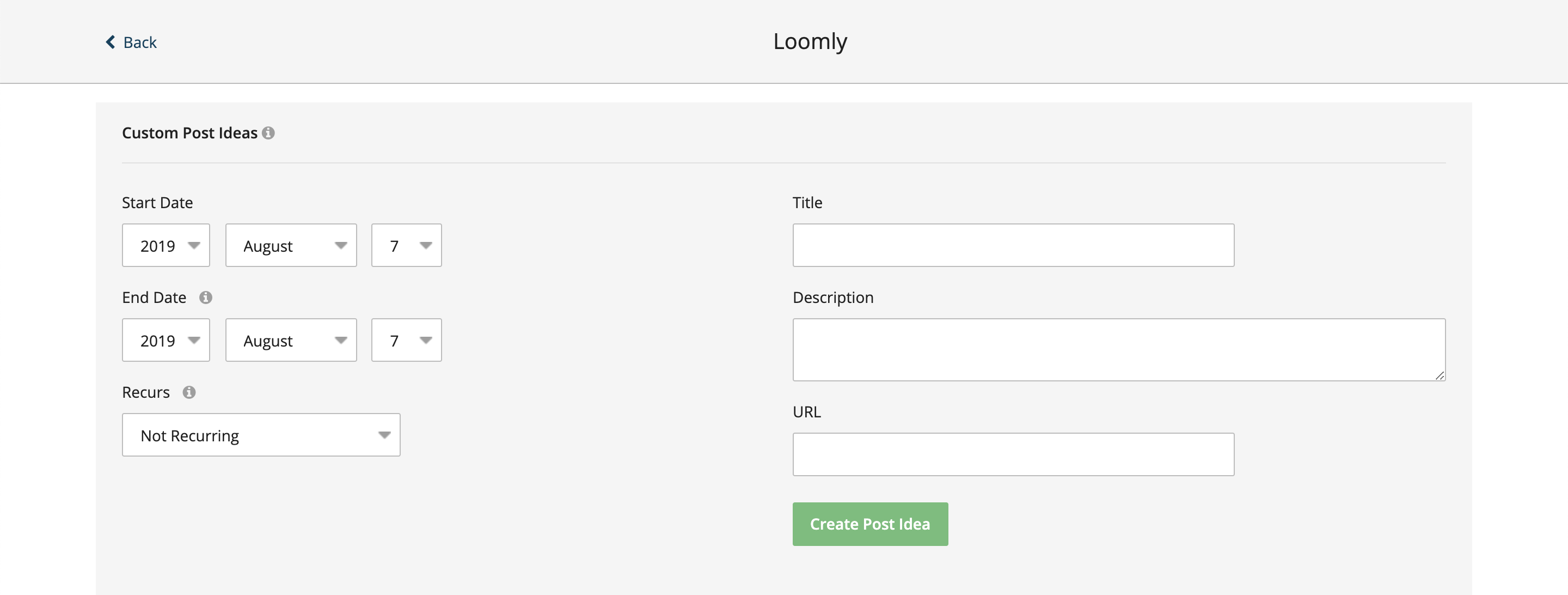The width and height of the screenshot is (1568, 595).
Task: Click the Custom Post Ideas heading
Action: [x=190, y=133]
